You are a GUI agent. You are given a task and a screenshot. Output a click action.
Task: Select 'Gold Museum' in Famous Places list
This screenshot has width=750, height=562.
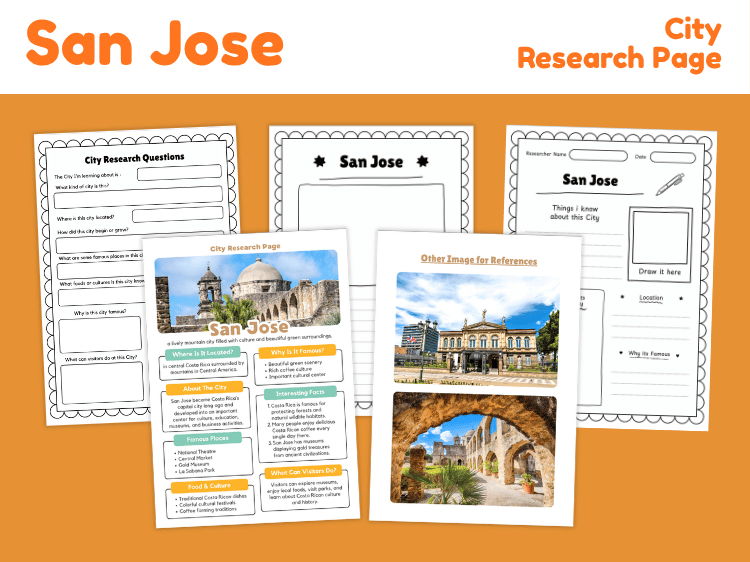click(x=193, y=464)
